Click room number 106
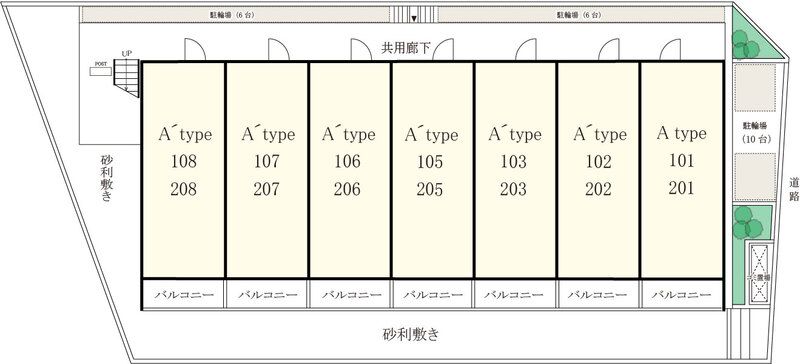The image size is (800, 364). point(347,162)
